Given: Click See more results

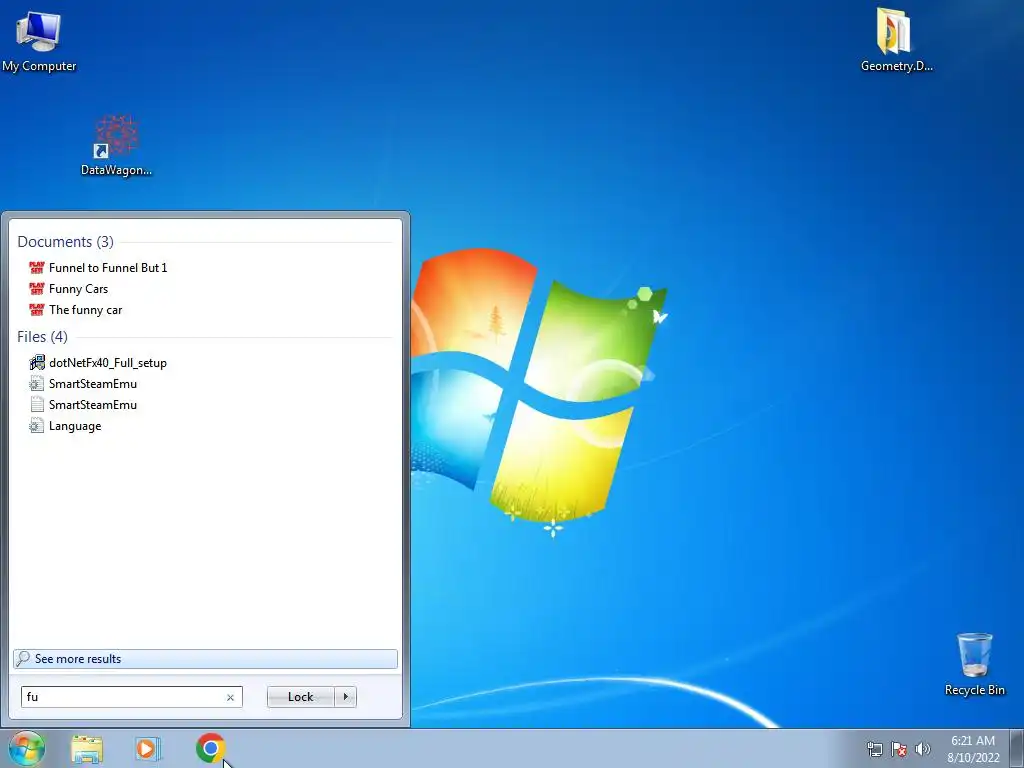Looking at the screenshot, I should tap(205, 659).
